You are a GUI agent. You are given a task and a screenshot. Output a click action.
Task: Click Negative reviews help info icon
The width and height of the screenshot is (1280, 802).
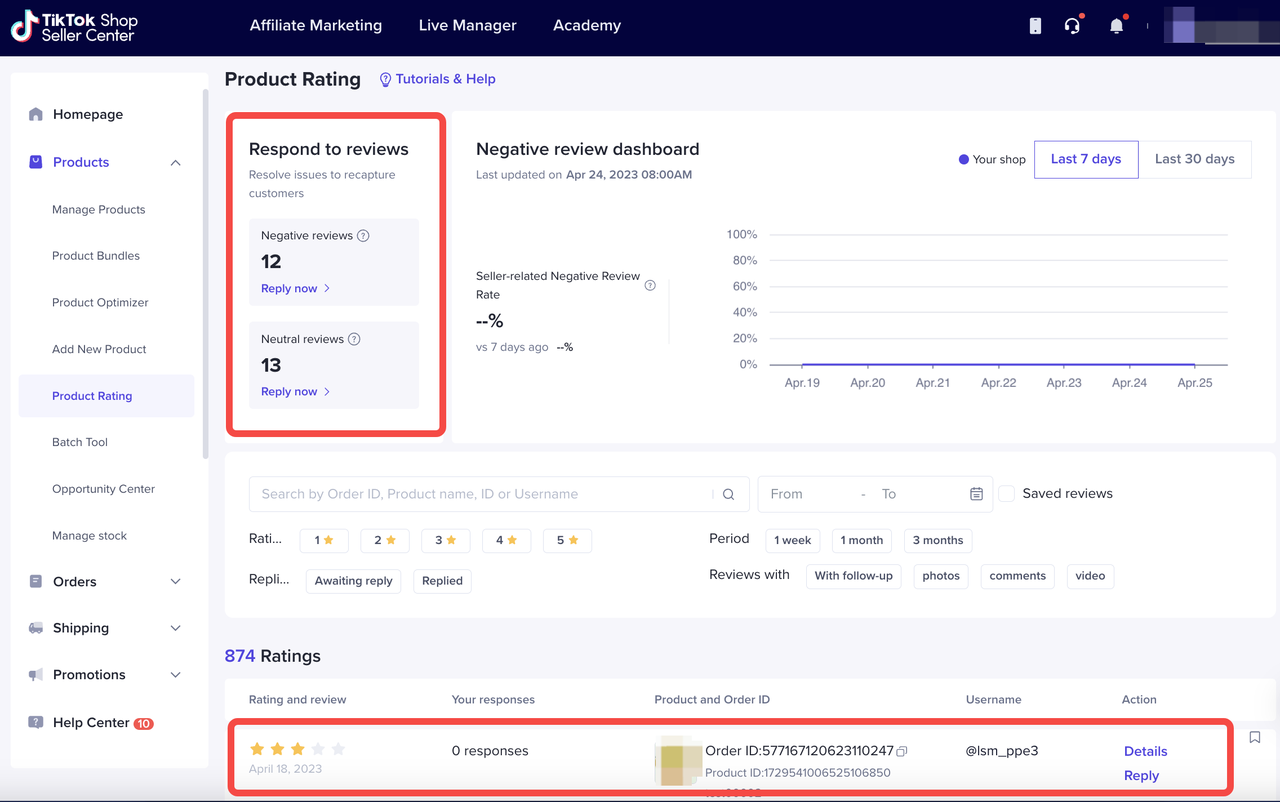pos(363,236)
